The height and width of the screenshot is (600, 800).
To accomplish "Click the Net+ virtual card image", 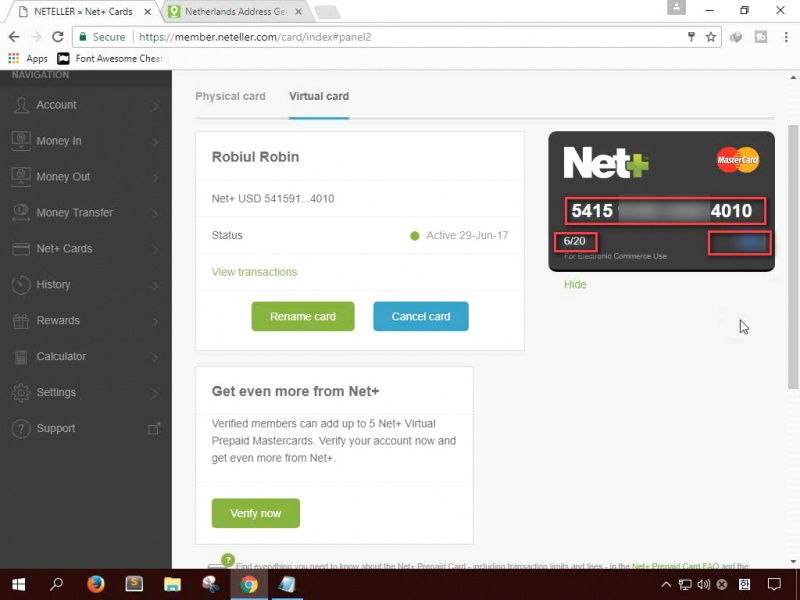I will coord(661,201).
